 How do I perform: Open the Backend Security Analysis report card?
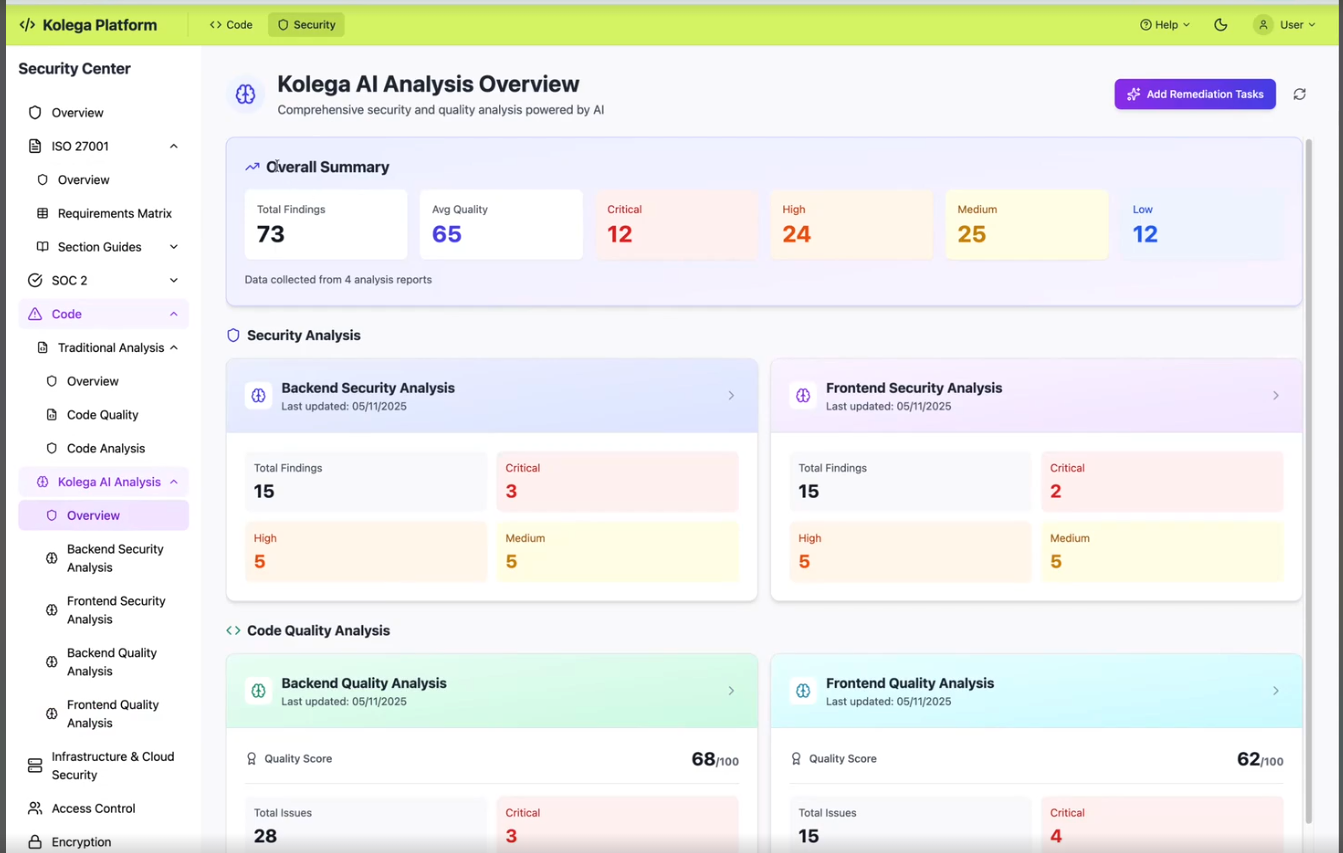[x=492, y=395]
